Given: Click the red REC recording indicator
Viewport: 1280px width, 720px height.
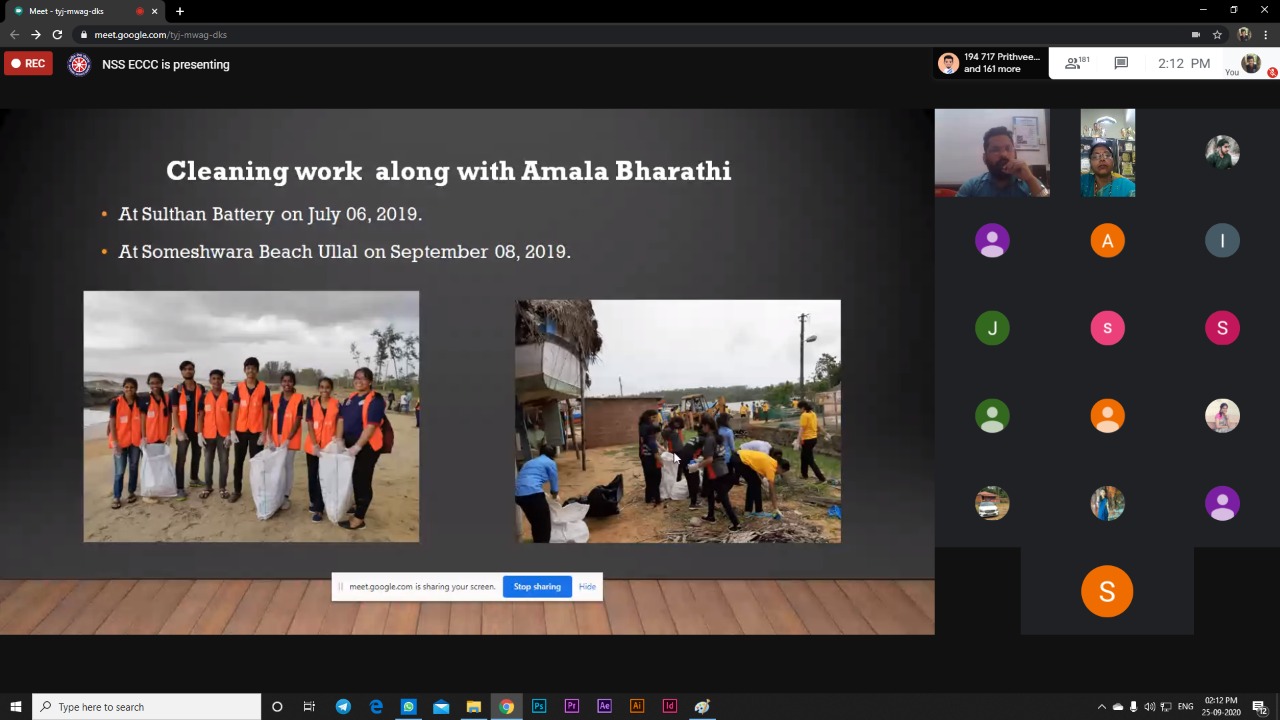Looking at the screenshot, I should (x=28, y=64).
